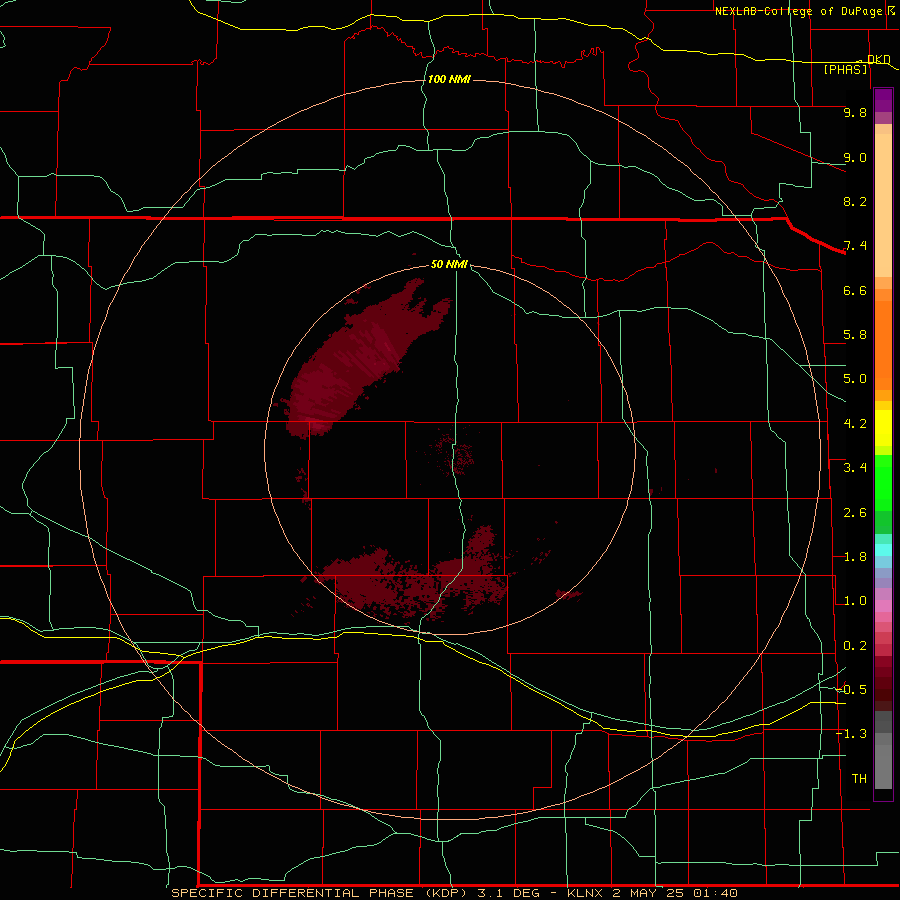Click the 2 MAY 25 01:40 timestamp
This screenshot has height=900, width=900.
675,893
